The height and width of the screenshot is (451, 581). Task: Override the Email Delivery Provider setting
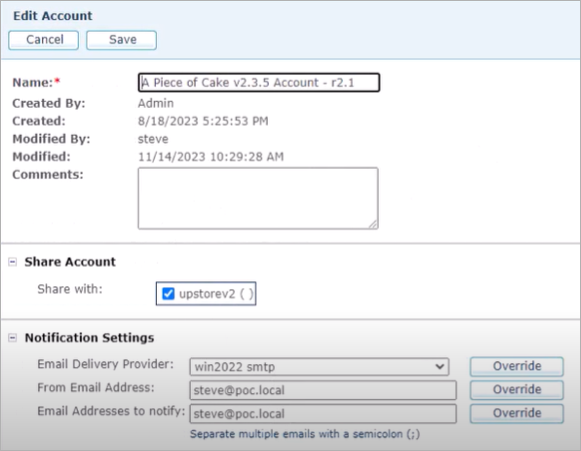(x=517, y=367)
